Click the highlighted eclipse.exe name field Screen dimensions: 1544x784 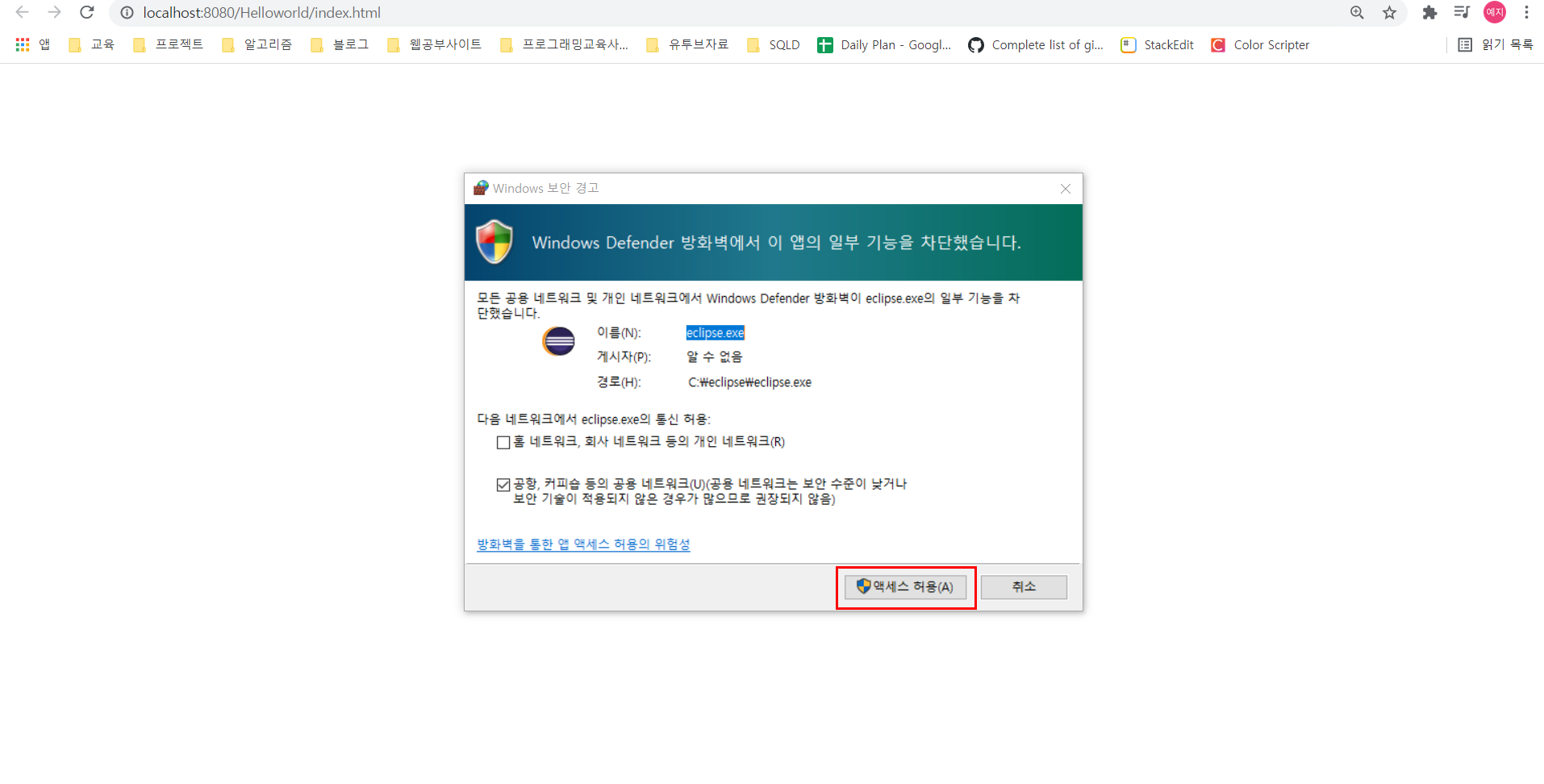[715, 333]
